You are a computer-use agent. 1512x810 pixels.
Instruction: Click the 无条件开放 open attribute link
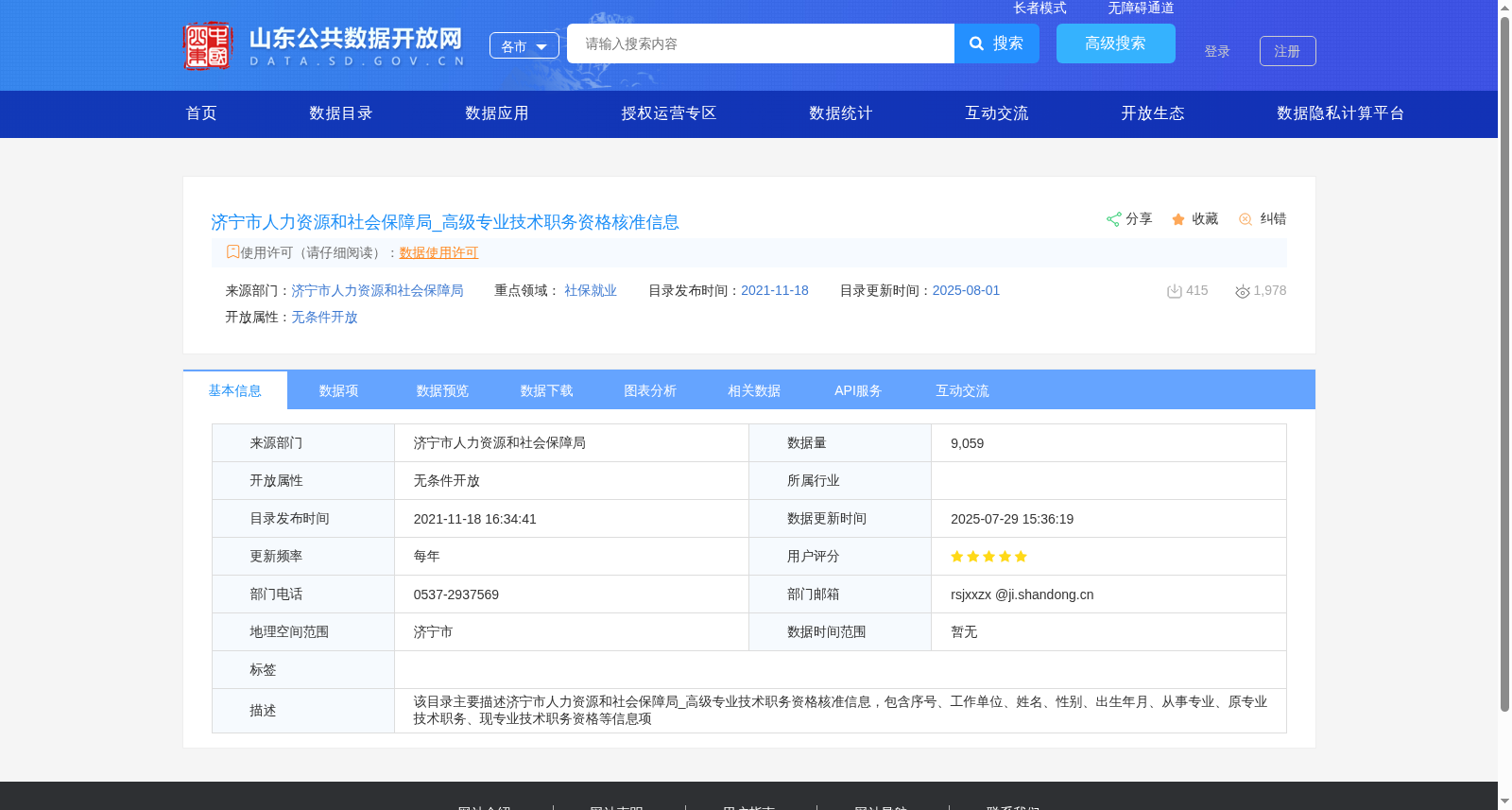[x=324, y=317]
